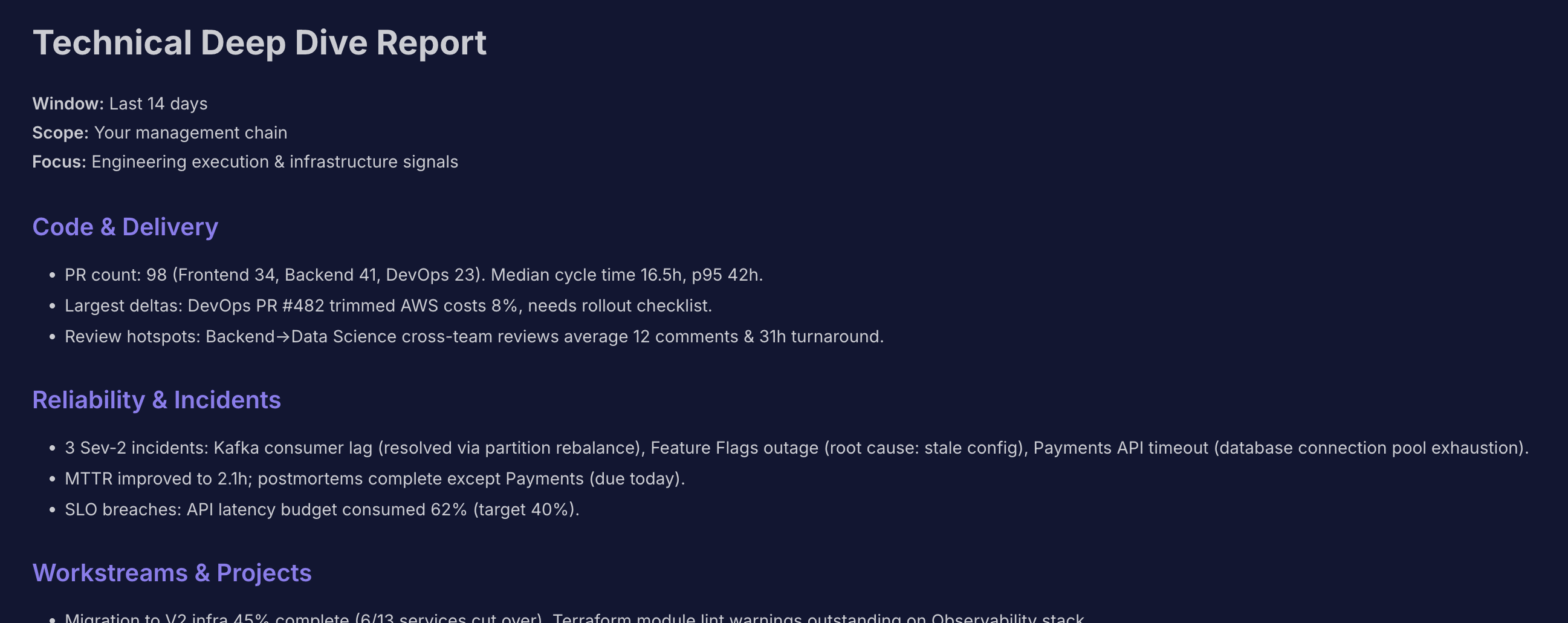Click the Window: Last 14 days line
This screenshot has width=1568, height=623.
(x=120, y=103)
